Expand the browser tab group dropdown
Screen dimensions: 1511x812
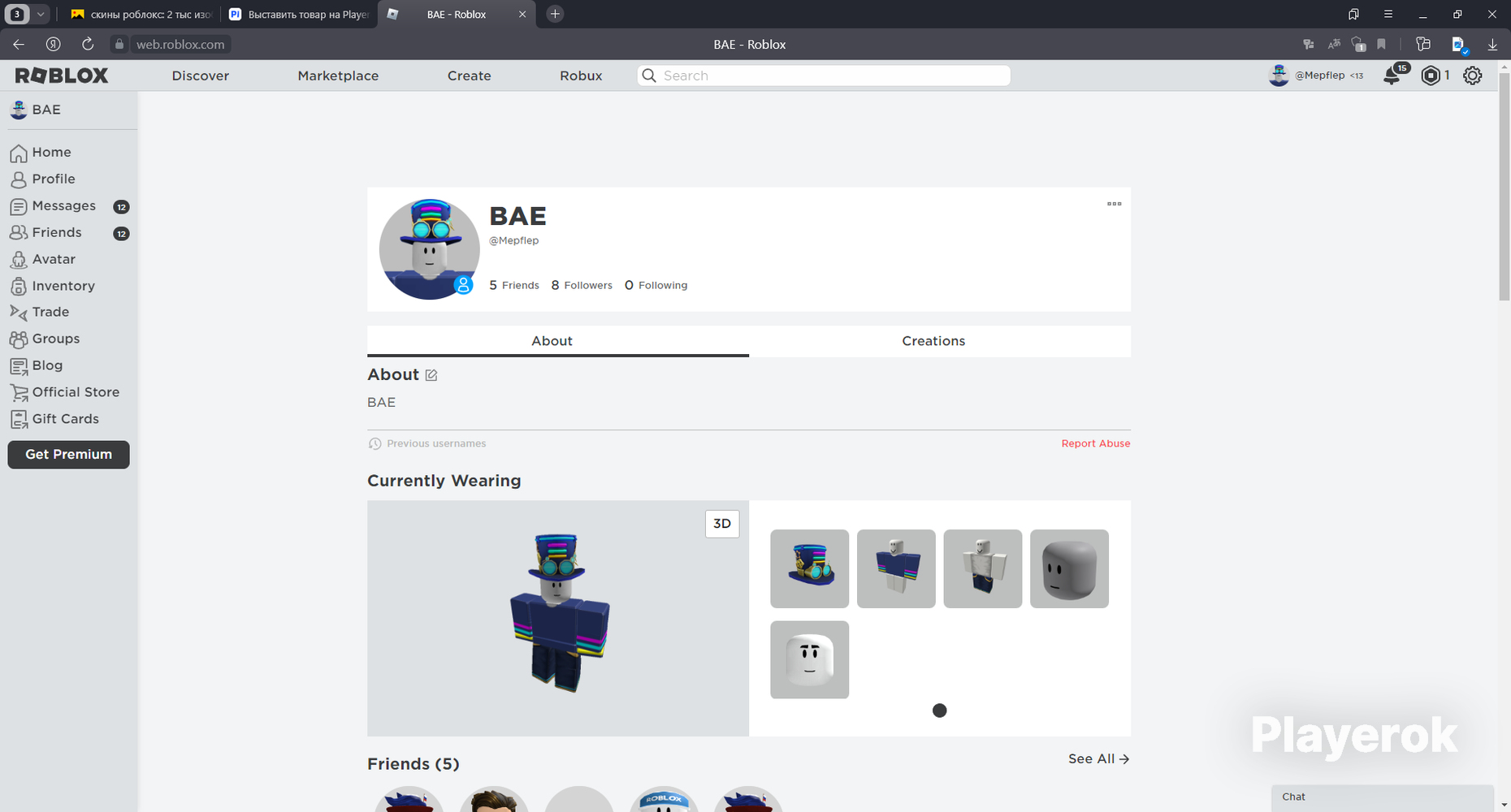(40, 14)
